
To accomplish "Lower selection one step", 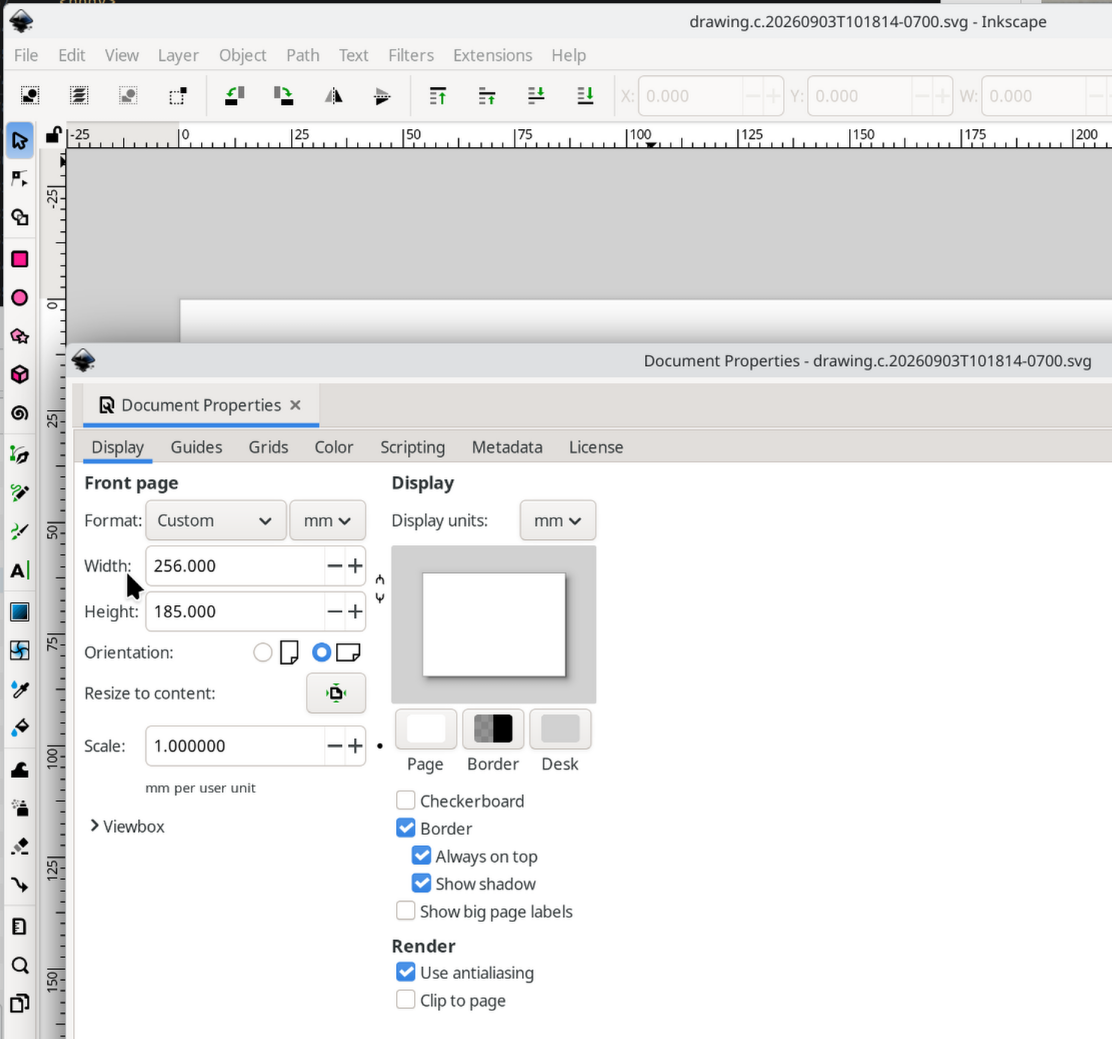I will tap(536, 96).
